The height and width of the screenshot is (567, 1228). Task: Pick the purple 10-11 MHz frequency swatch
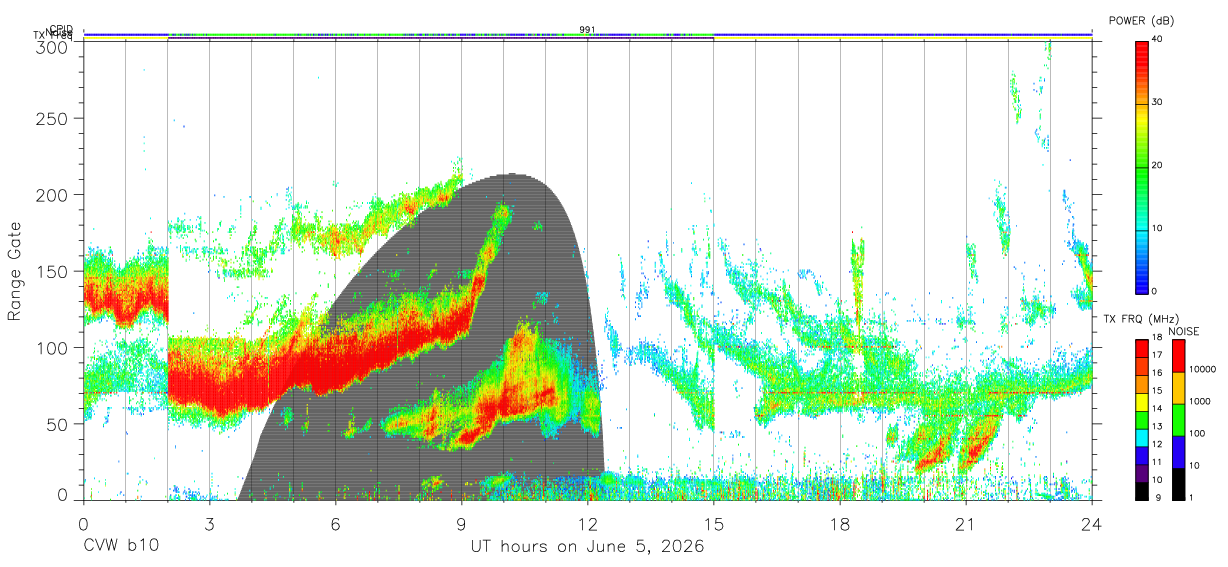point(1142,472)
